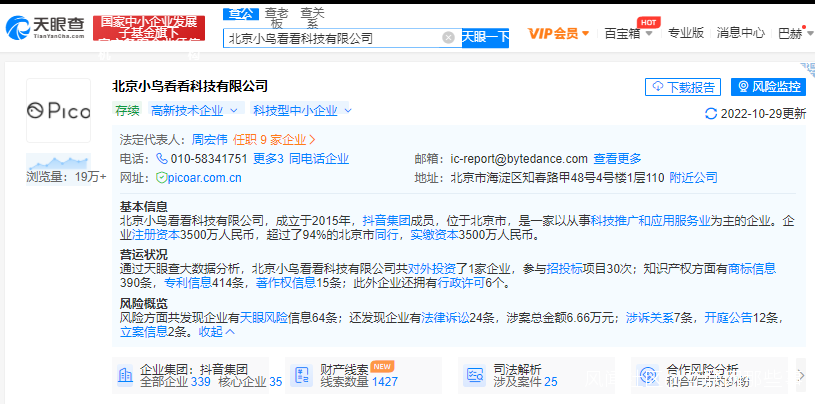Click the 合作风险分析 icon

coord(648,375)
